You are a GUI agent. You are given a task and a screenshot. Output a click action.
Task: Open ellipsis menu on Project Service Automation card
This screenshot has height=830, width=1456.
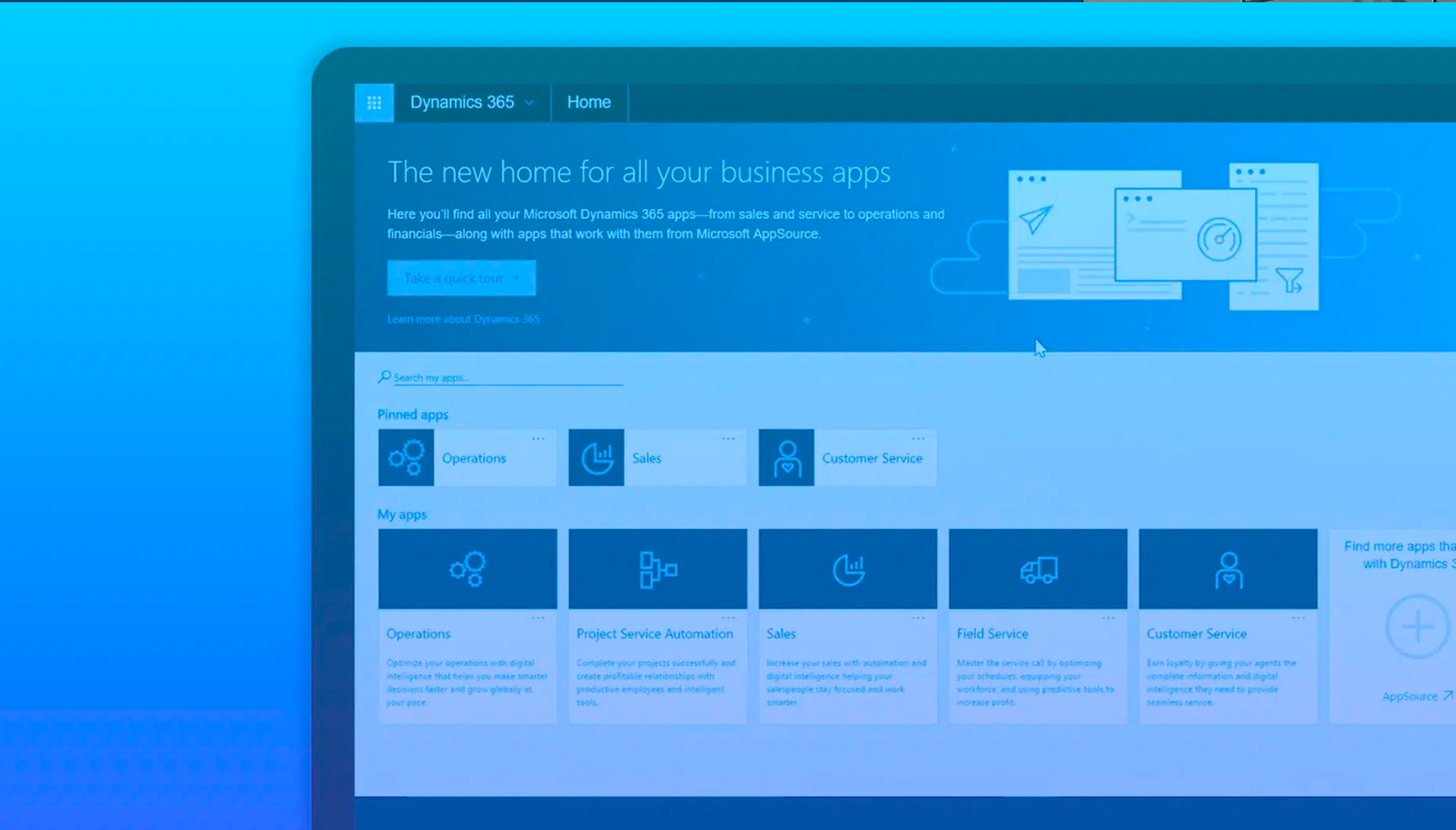[728, 618]
